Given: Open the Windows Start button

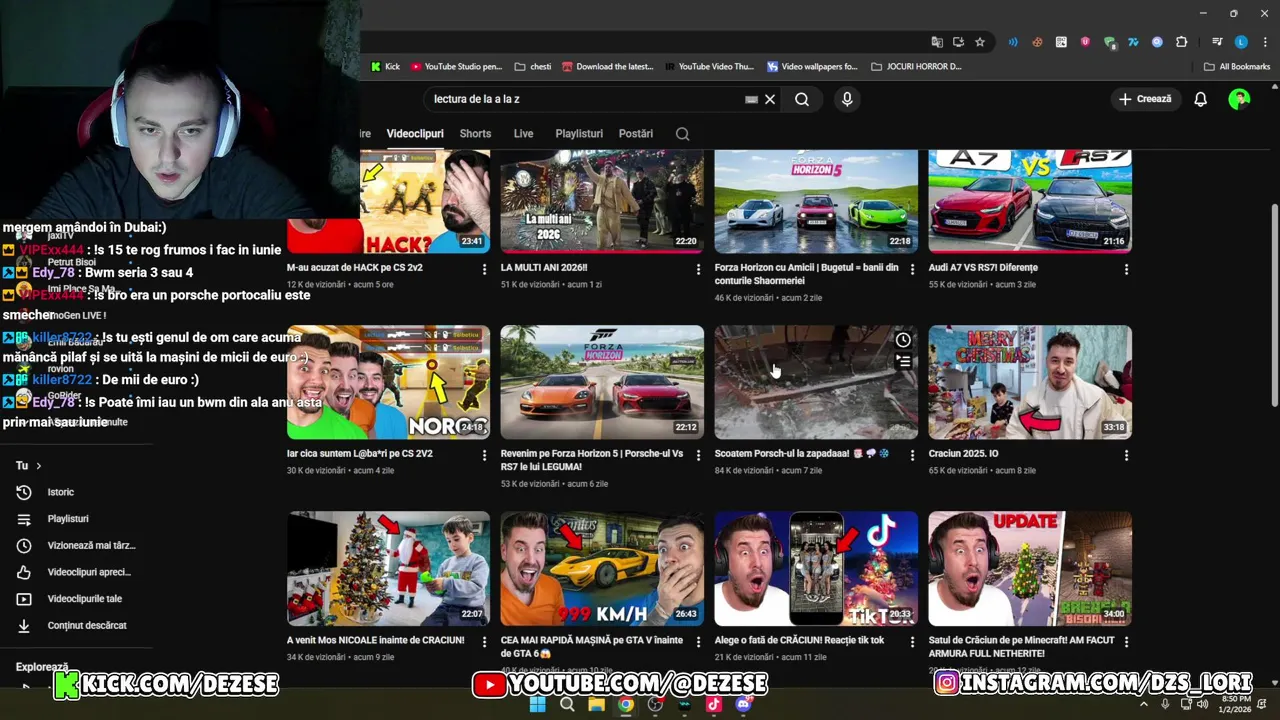Looking at the screenshot, I should point(537,704).
